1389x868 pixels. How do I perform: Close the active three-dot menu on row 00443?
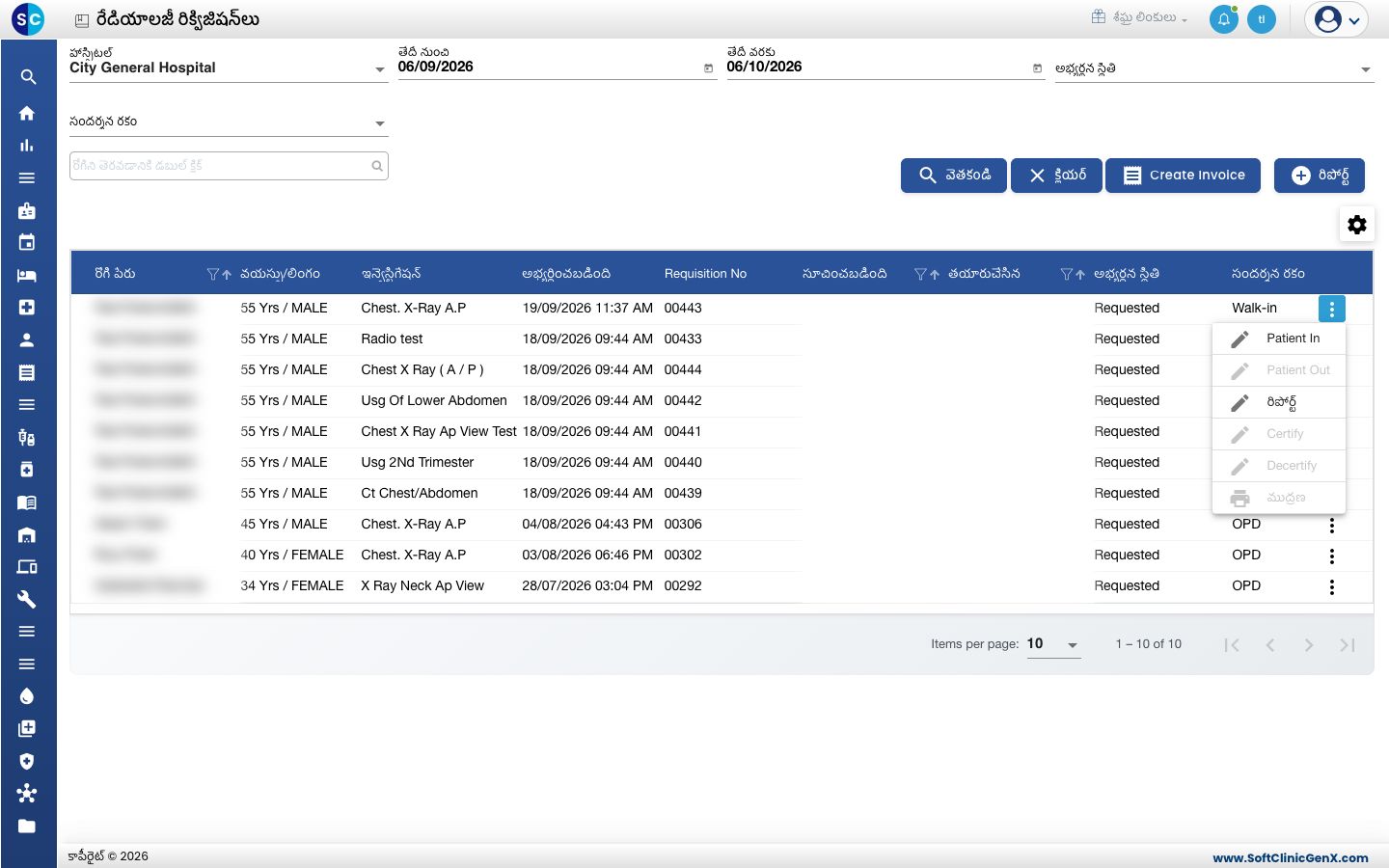(1332, 309)
